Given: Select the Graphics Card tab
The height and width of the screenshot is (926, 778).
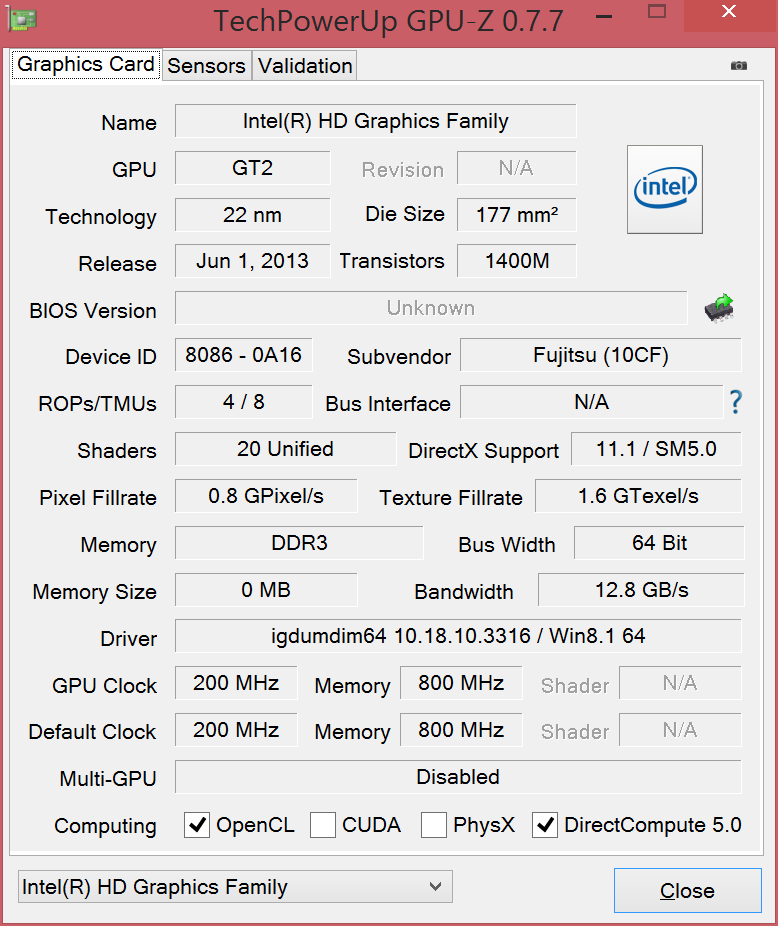Looking at the screenshot, I should pyautogui.click(x=86, y=65).
